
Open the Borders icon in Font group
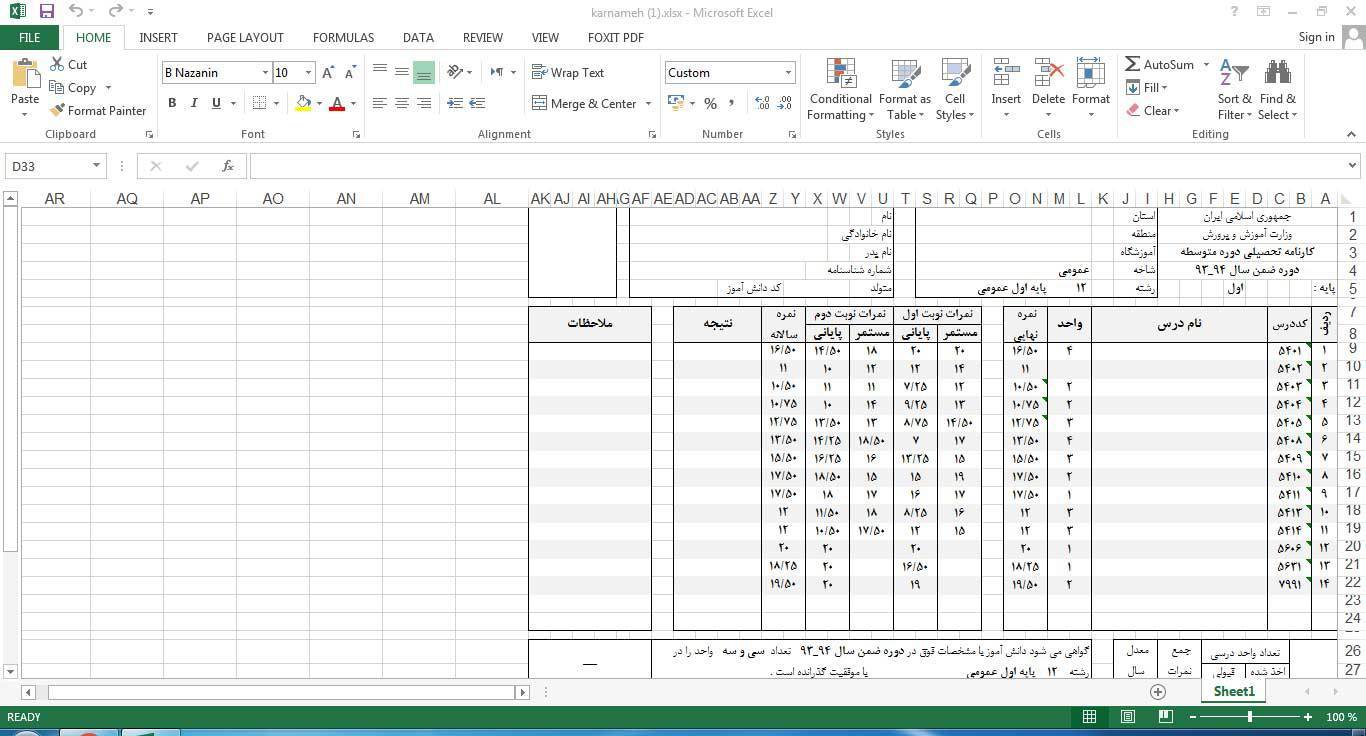click(259, 103)
